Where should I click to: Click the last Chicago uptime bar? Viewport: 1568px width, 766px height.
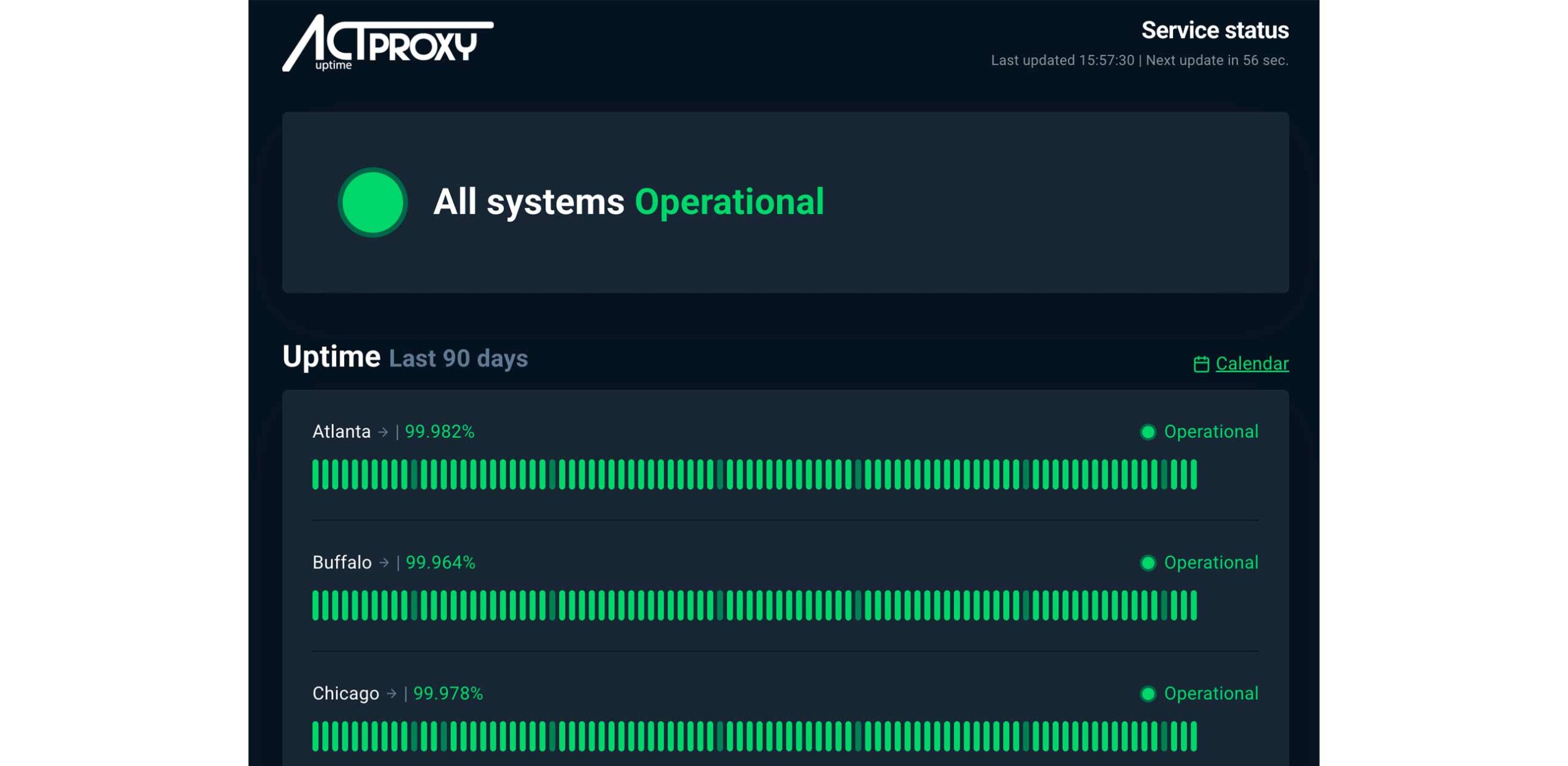point(1193,736)
